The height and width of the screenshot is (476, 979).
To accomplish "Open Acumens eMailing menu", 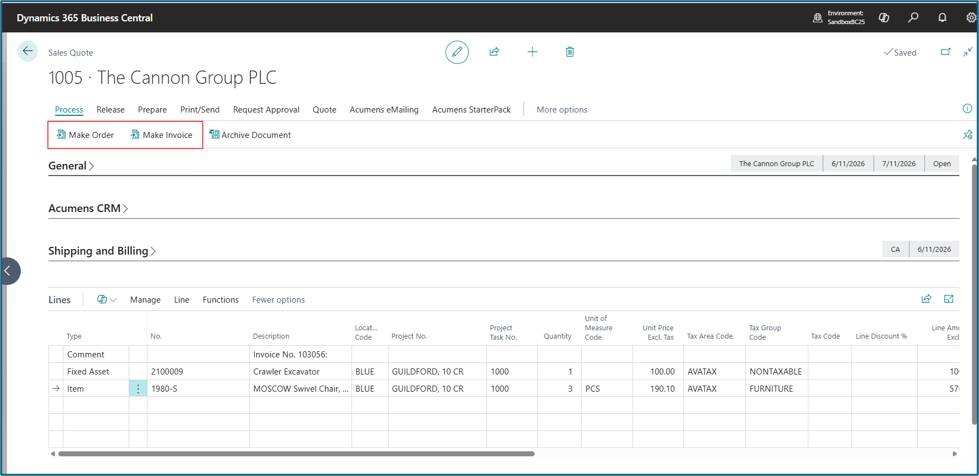I will [x=384, y=109].
